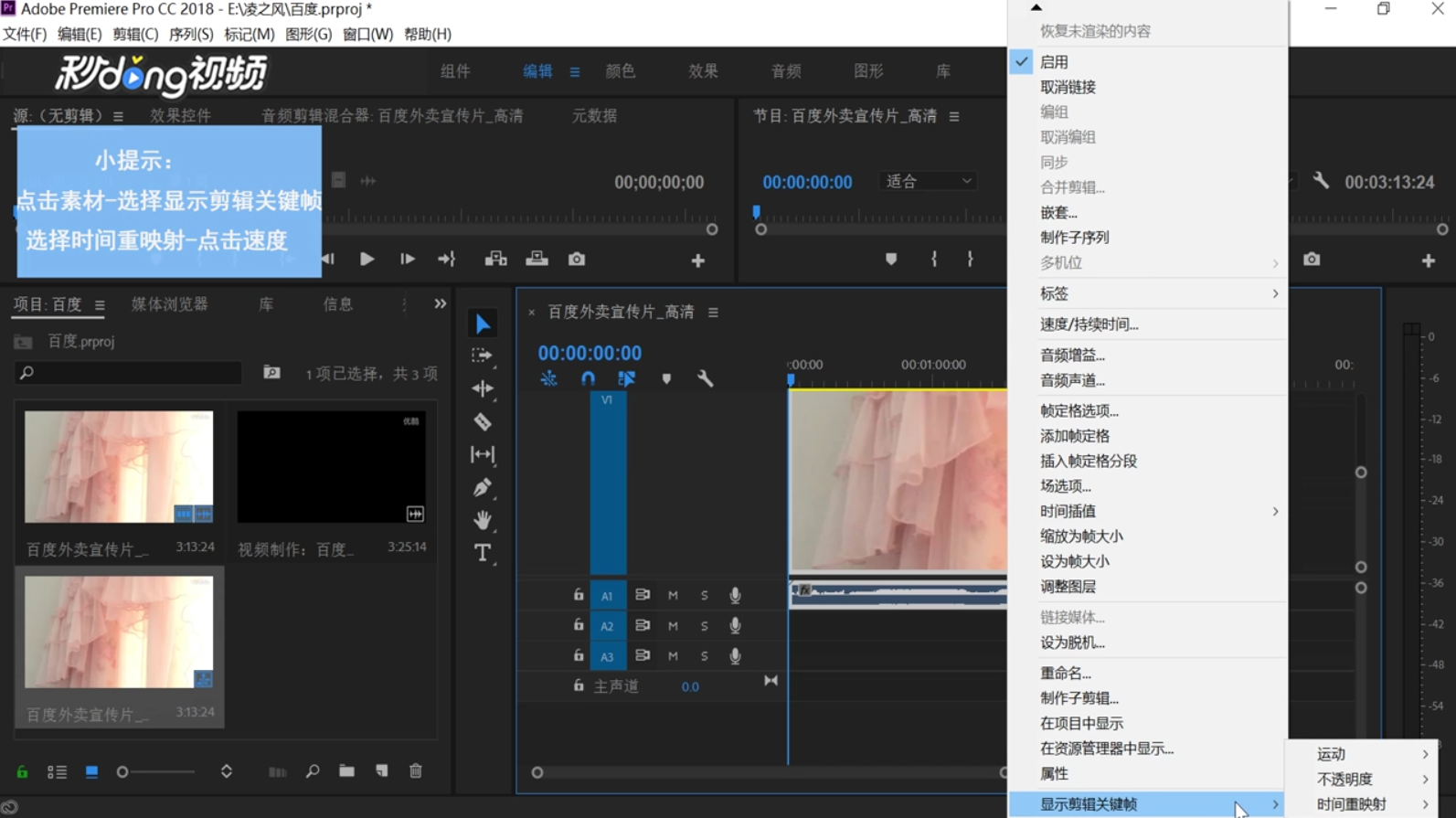Image resolution: width=1456 pixels, height=818 pixels.
Task: Click the timeline wrench settings icon
Action: tap(705, 378)
